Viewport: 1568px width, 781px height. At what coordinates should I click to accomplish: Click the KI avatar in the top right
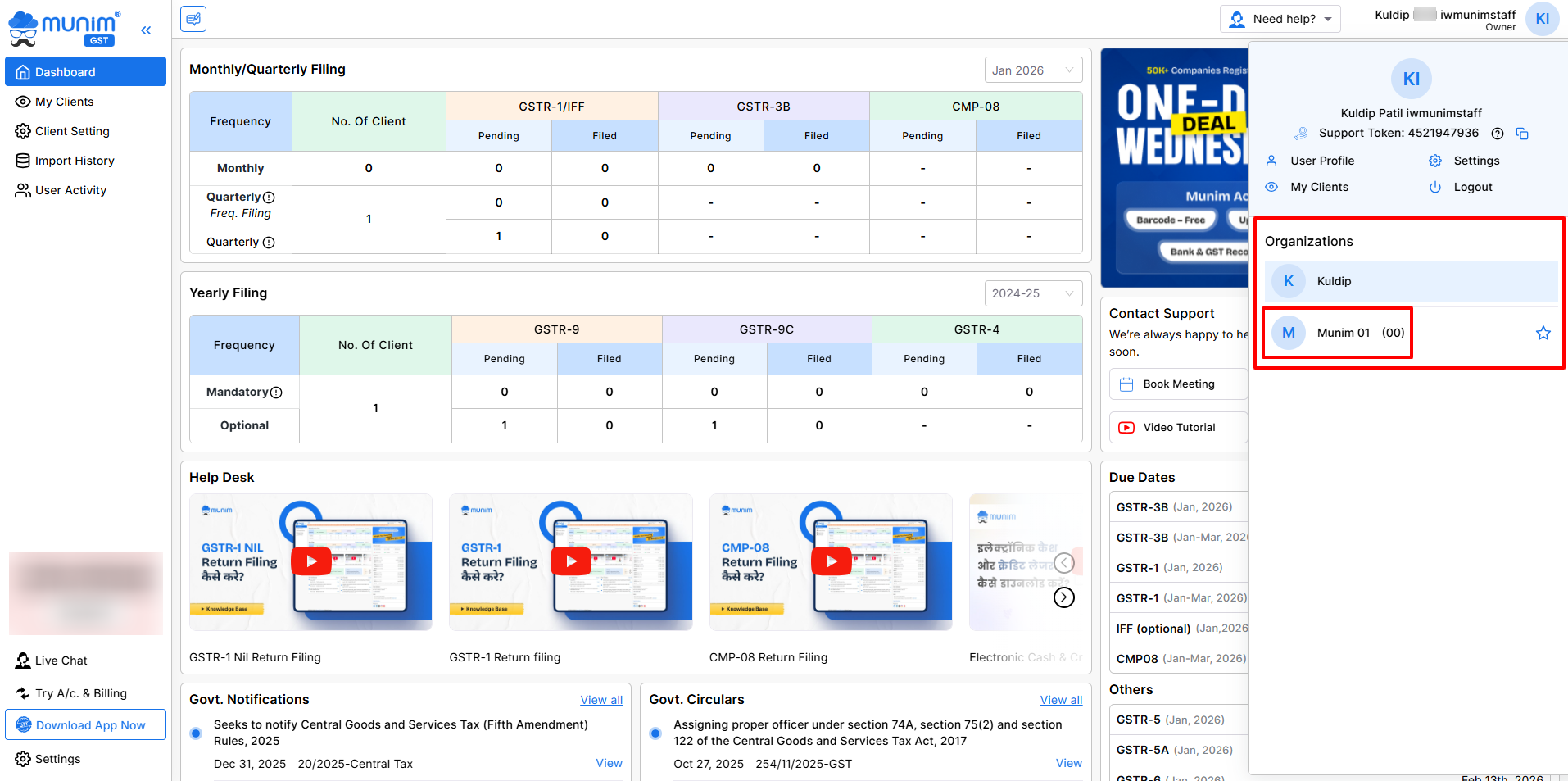[1542, 19]
